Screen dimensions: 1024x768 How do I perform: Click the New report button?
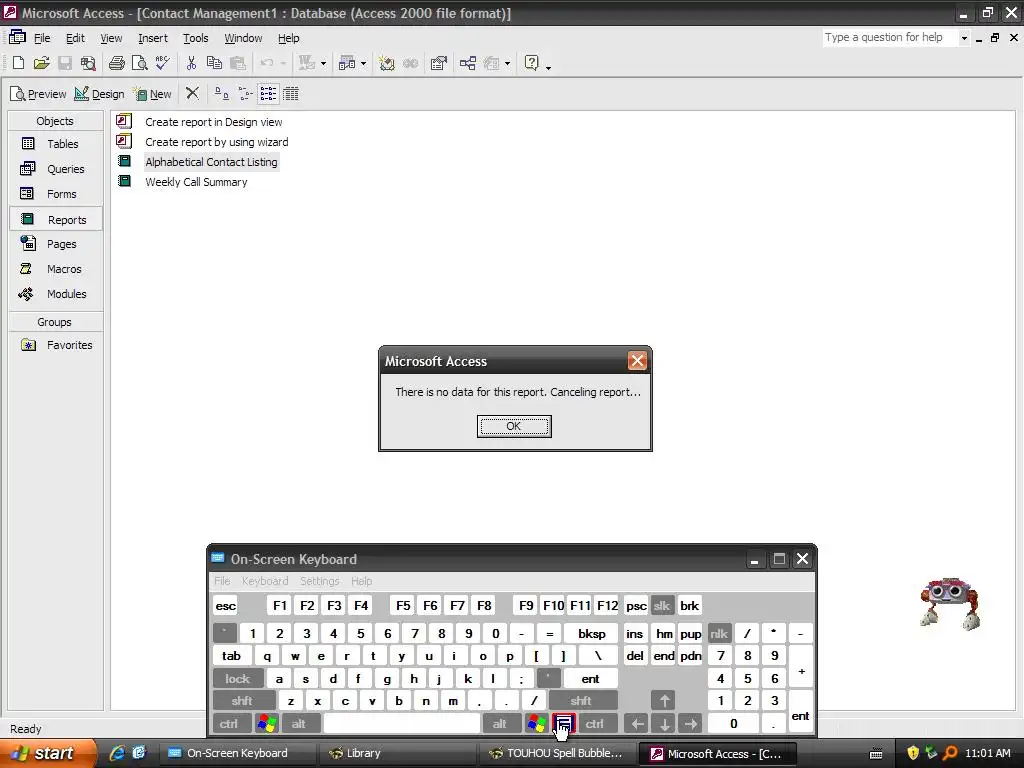152,94
